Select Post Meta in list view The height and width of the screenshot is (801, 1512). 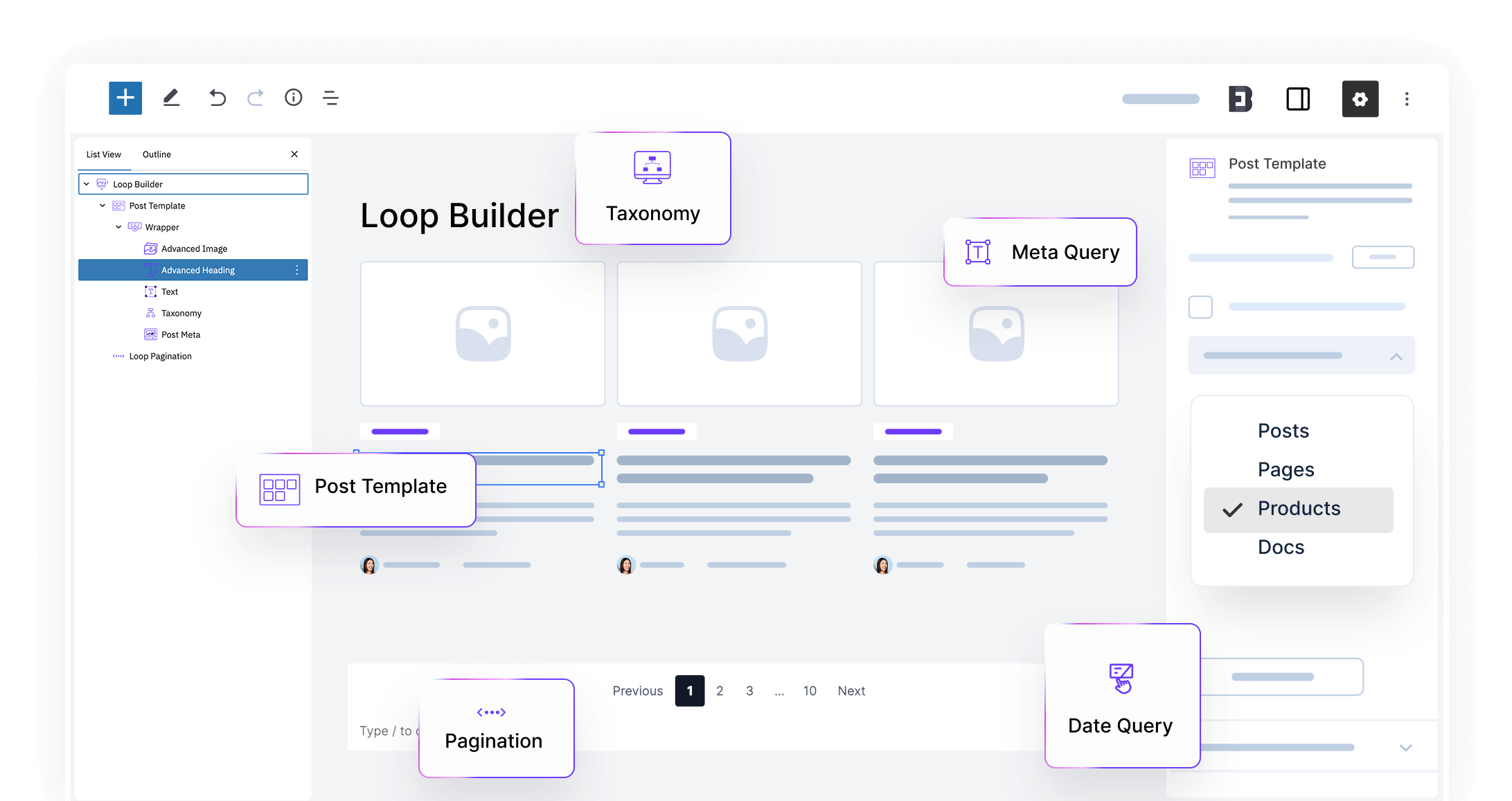(180, 335)
